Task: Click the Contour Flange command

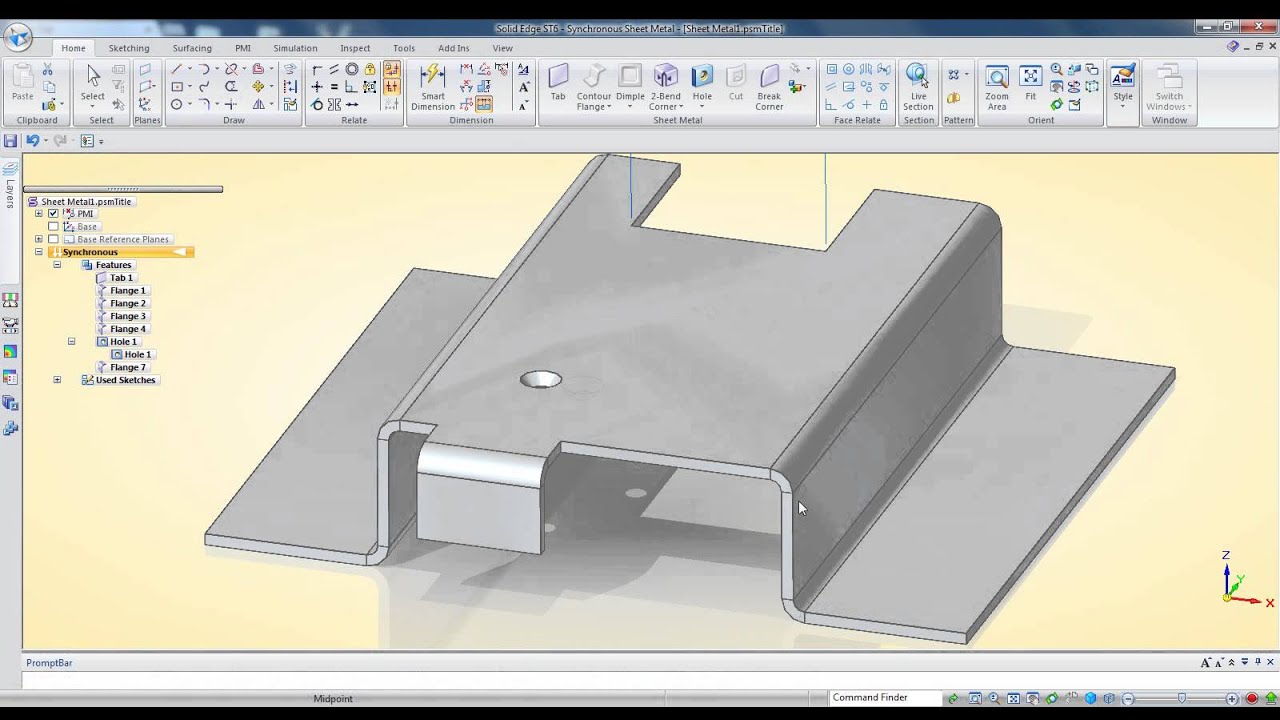Action: click(594, 87)
